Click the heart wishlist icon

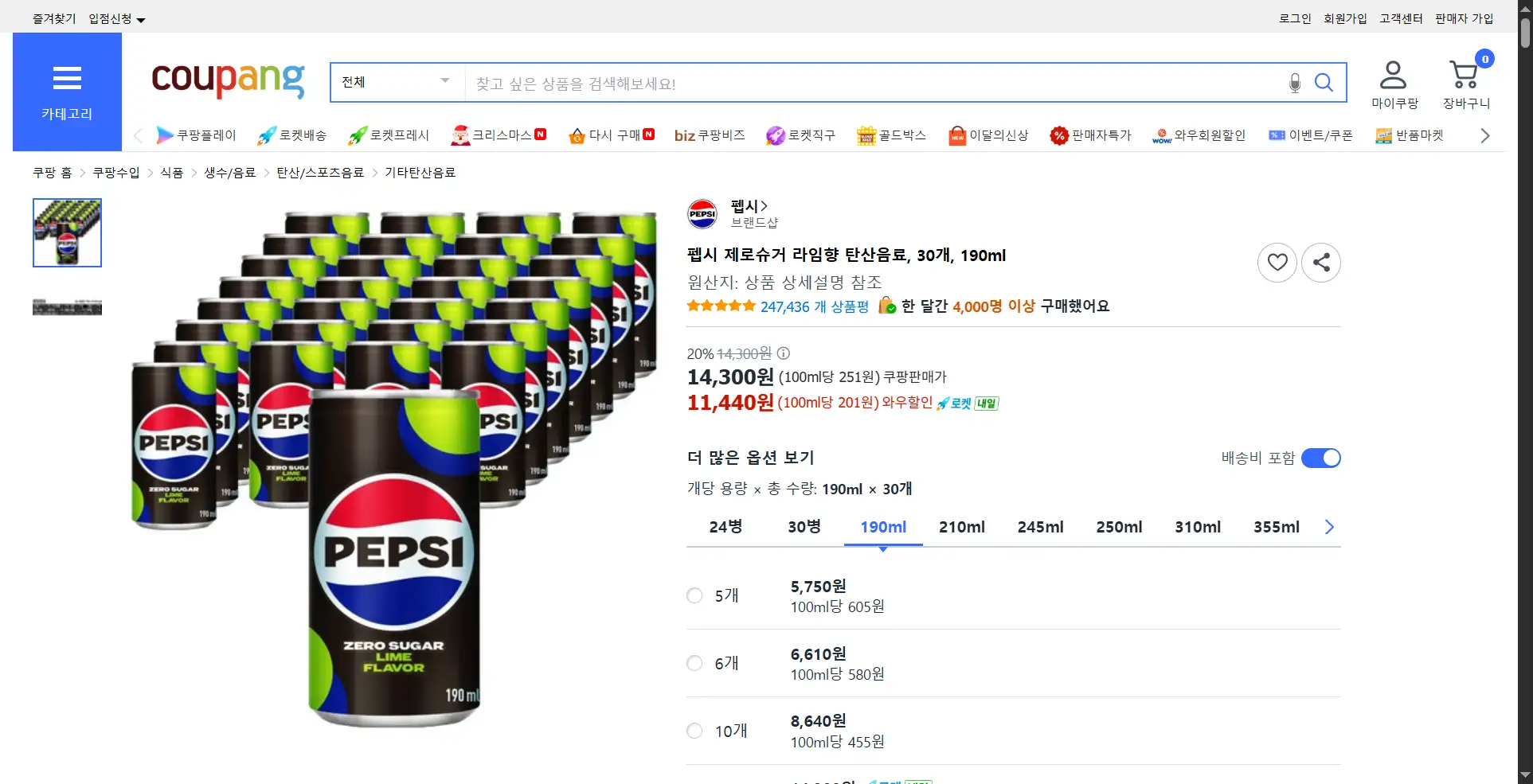tap(1277, 262)
